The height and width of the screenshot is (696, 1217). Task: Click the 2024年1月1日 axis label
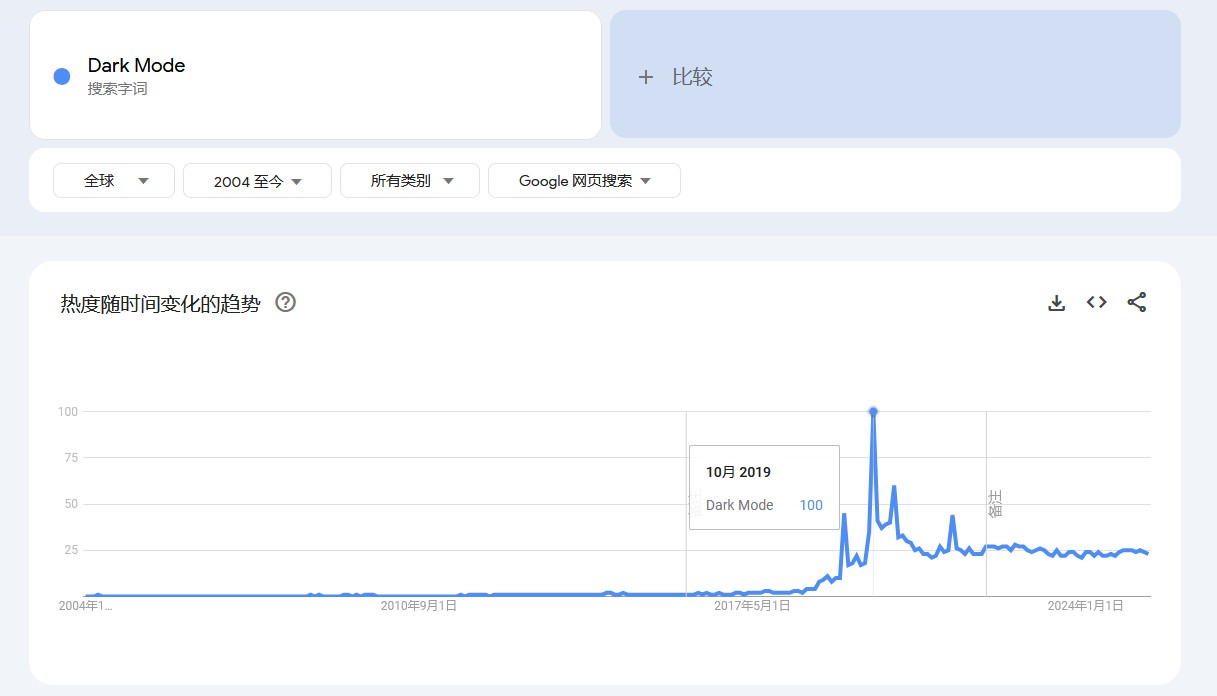coord(1084,605)
